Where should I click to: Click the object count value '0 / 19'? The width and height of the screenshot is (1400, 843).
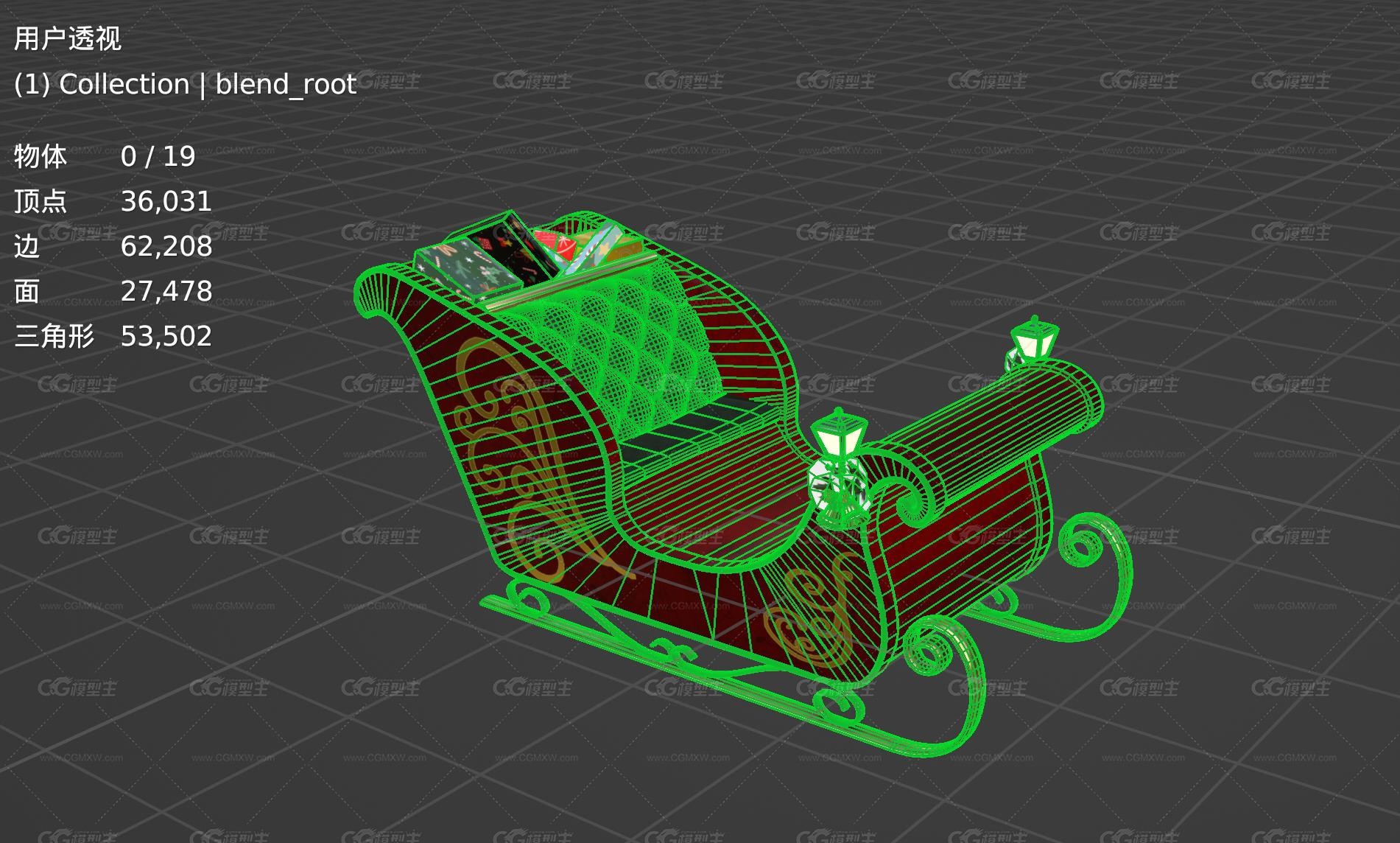pyautogui.click(x=158, y=156)
